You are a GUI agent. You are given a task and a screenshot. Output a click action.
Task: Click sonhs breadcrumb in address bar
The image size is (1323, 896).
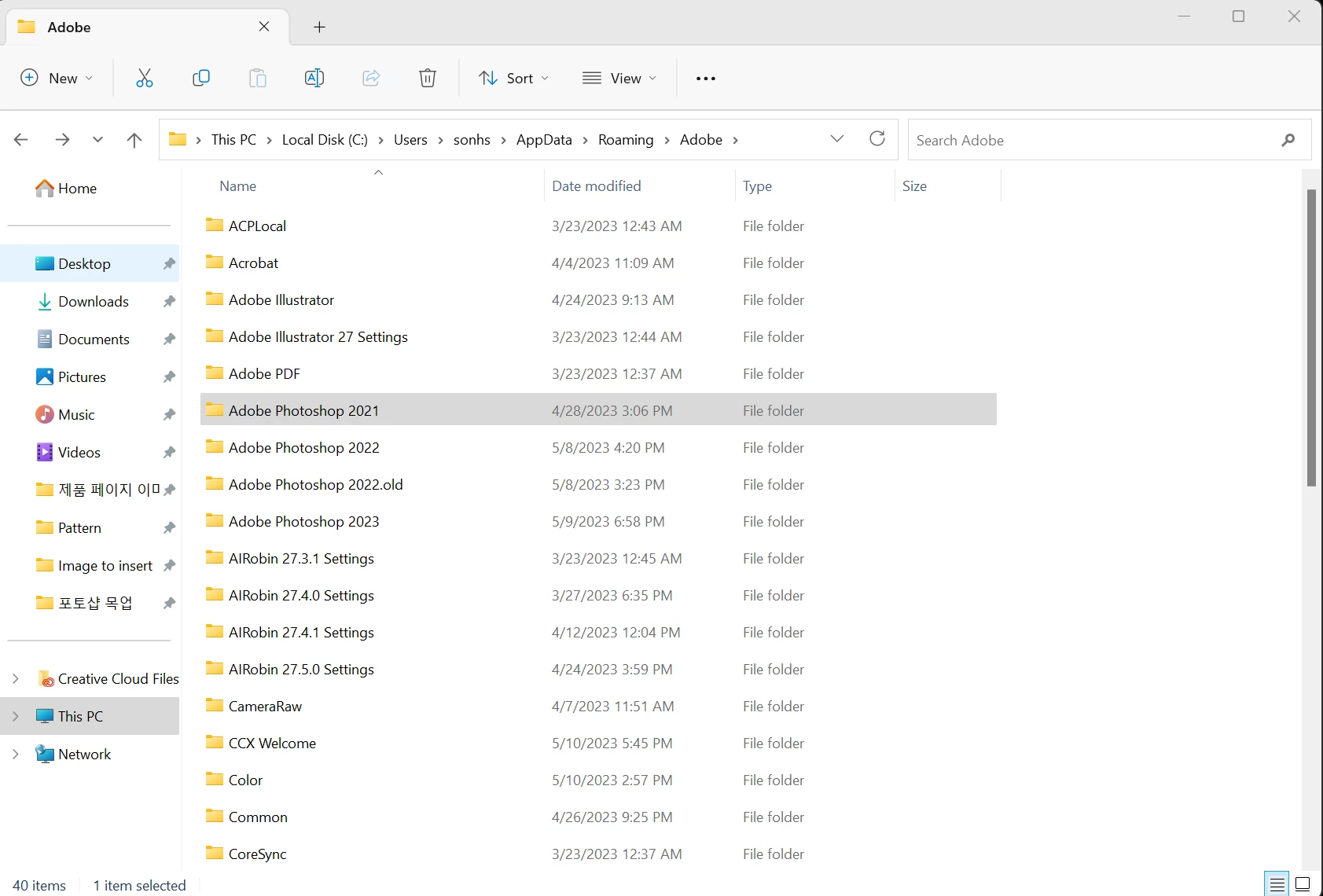click(x=472, y=140)
